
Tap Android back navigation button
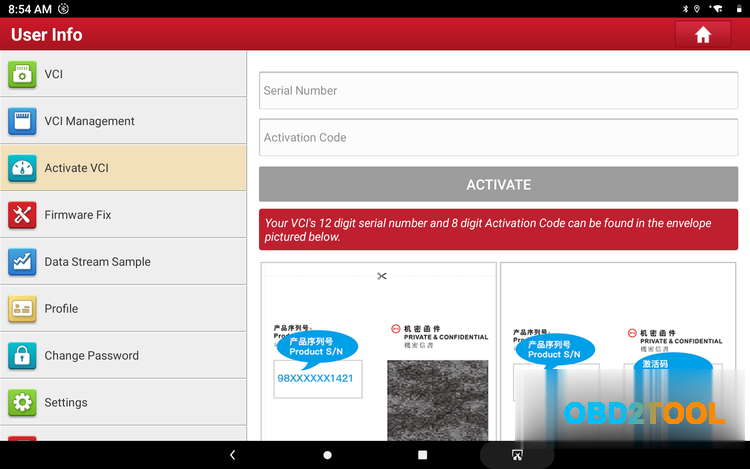click(233, 455)
